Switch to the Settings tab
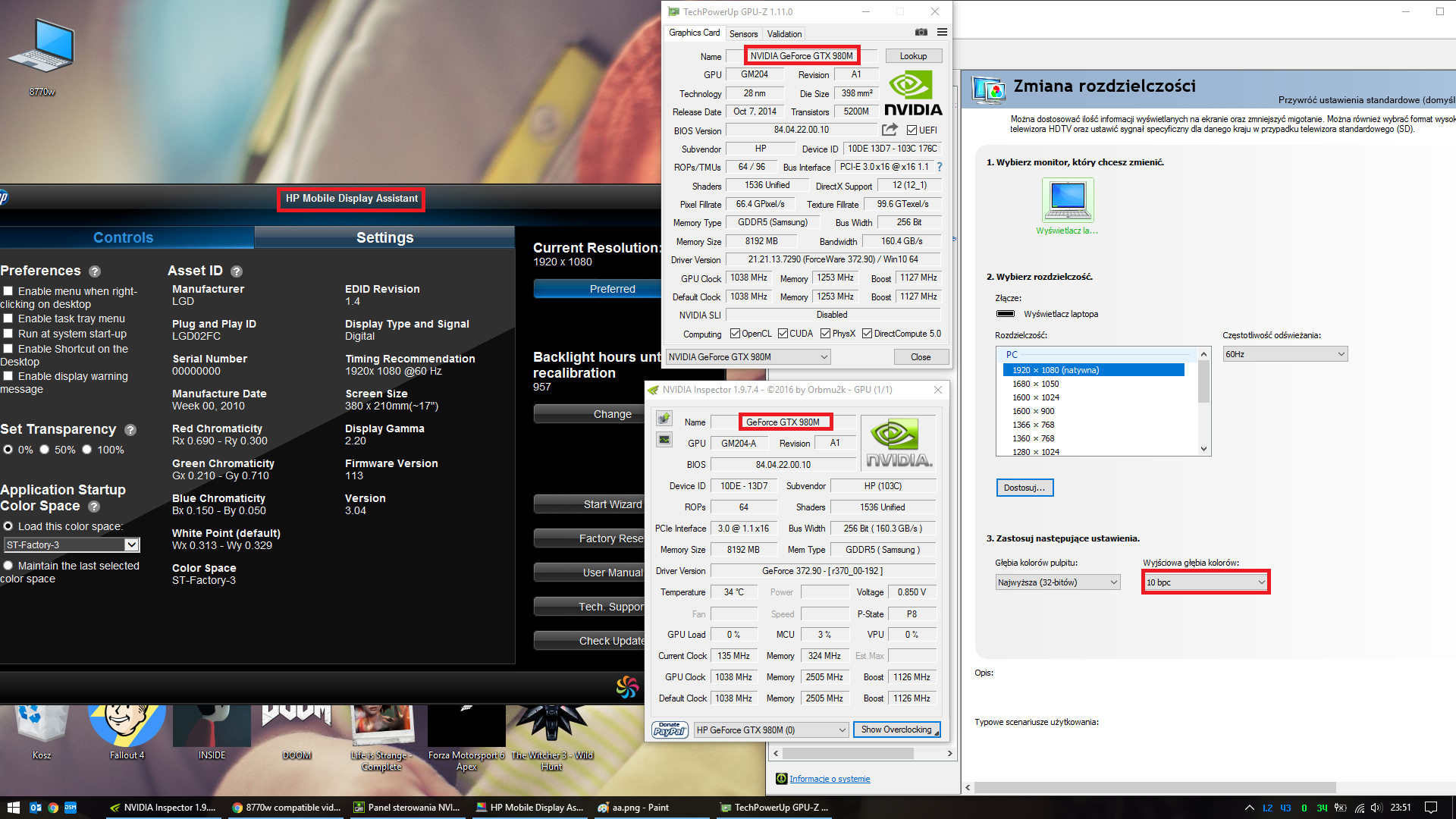Screen dimensions: 1456x819 pyautogui.click(x=384, y=237)
